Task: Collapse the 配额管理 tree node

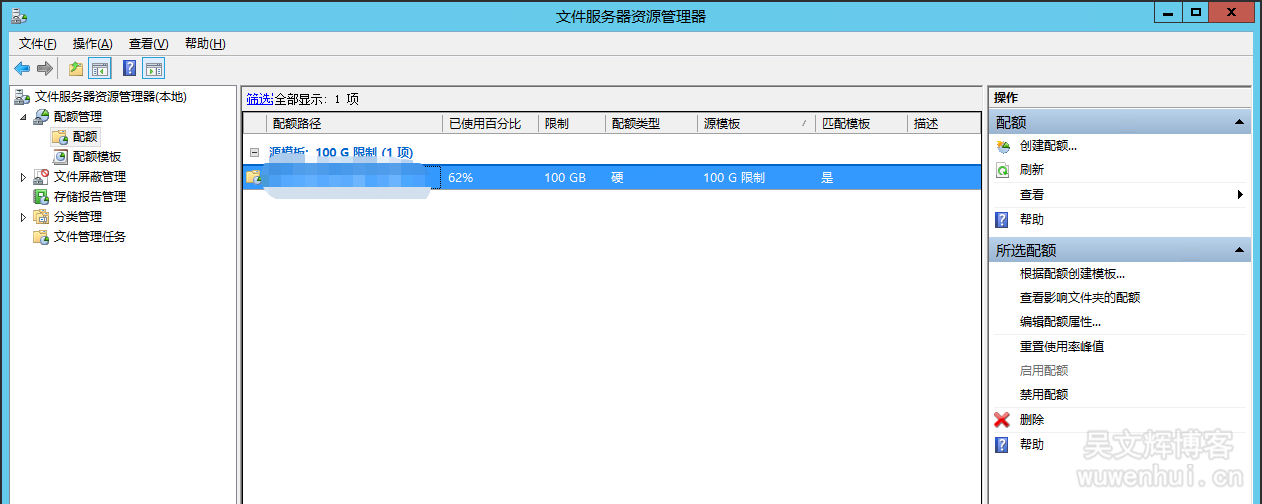Action: pyautogui.click(x=24, y=117)
